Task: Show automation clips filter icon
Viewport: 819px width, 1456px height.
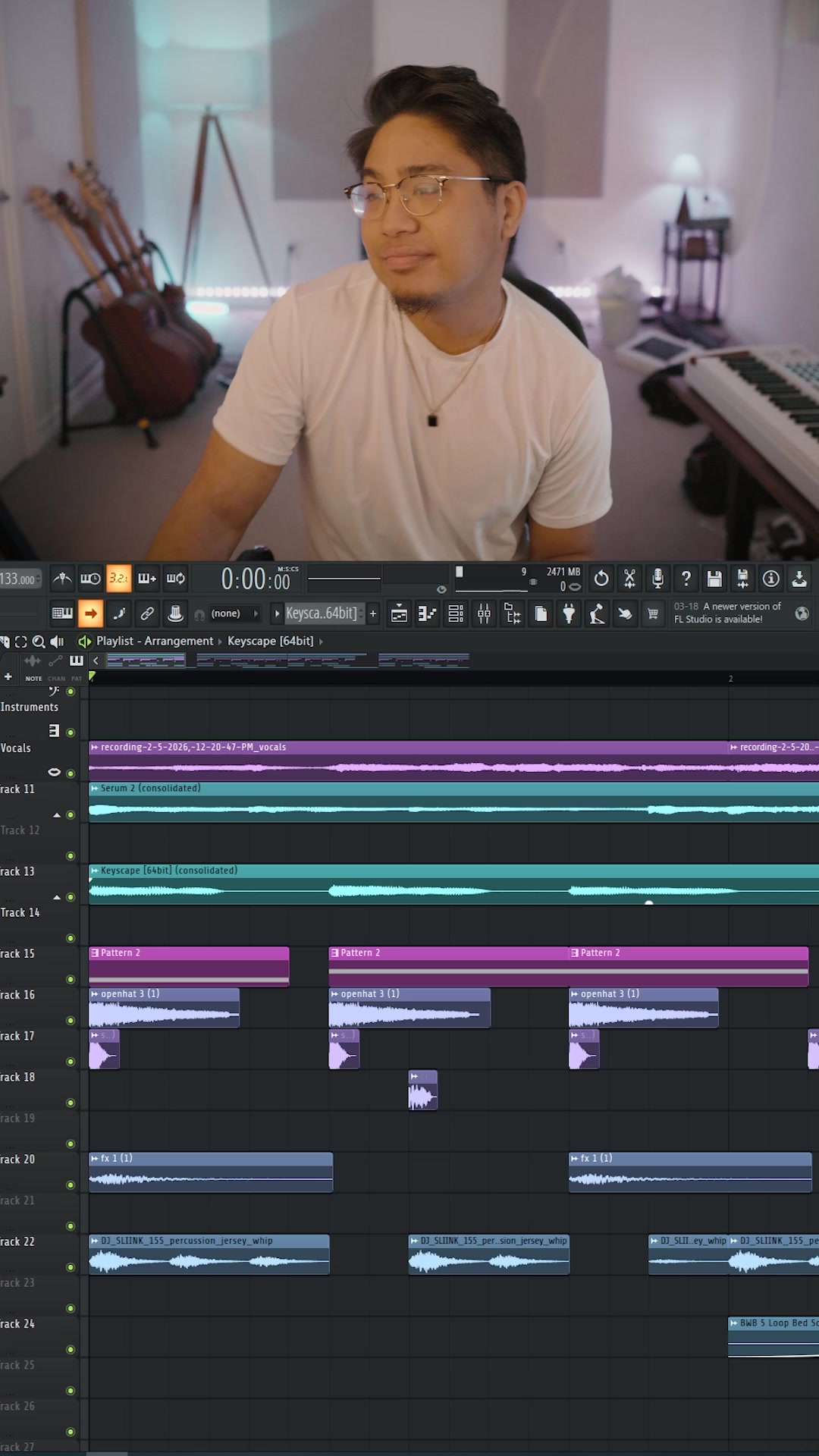Action: (55, 661)
